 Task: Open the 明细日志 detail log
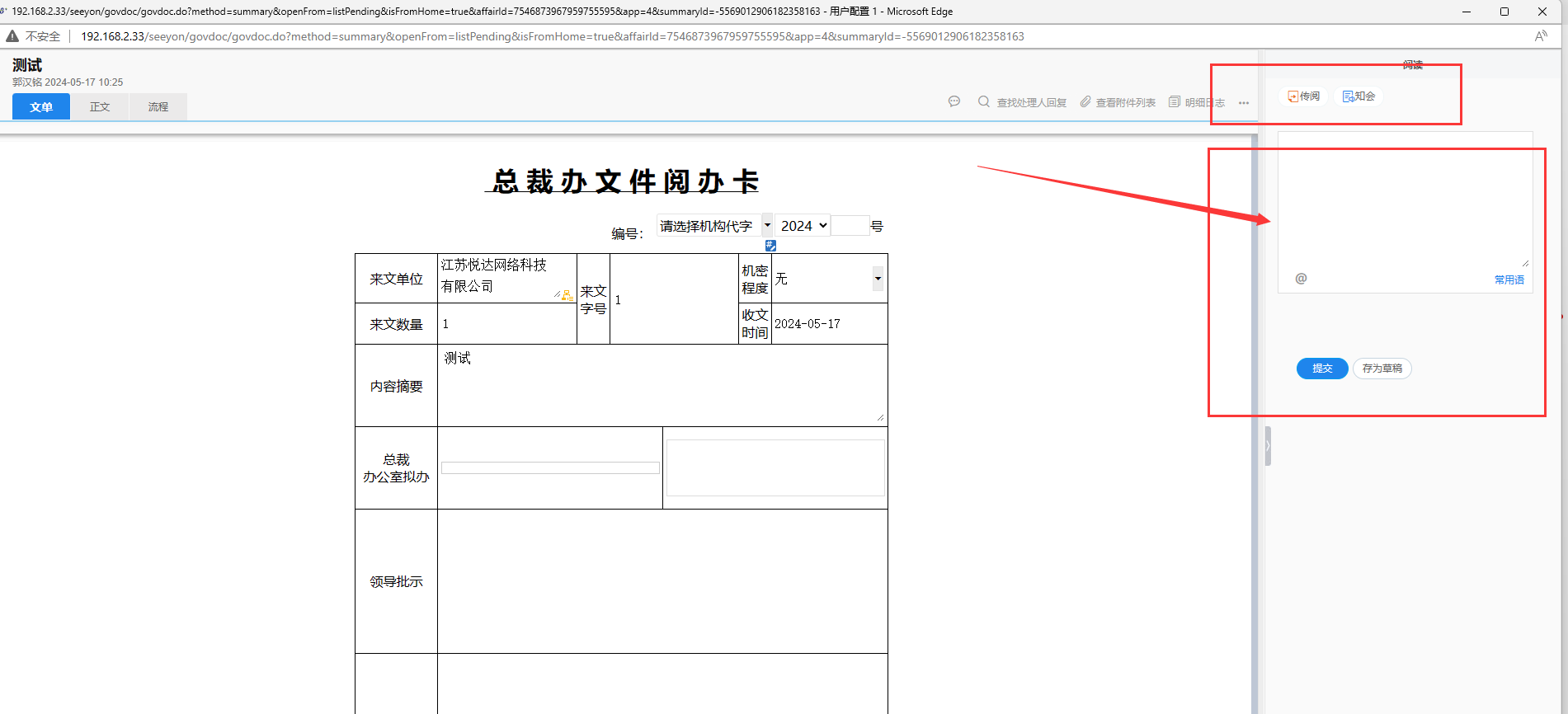1196,102
